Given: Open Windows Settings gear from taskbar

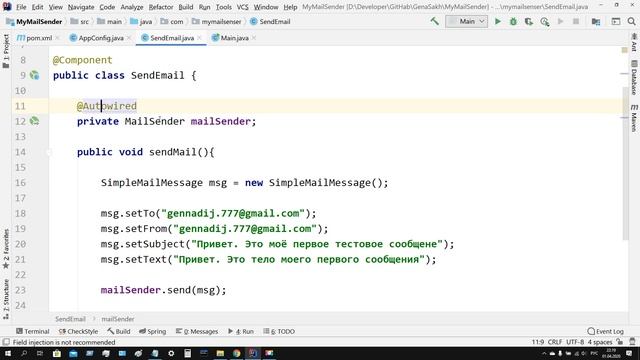Looking at the screenshot, I should [x=171, y=353].
